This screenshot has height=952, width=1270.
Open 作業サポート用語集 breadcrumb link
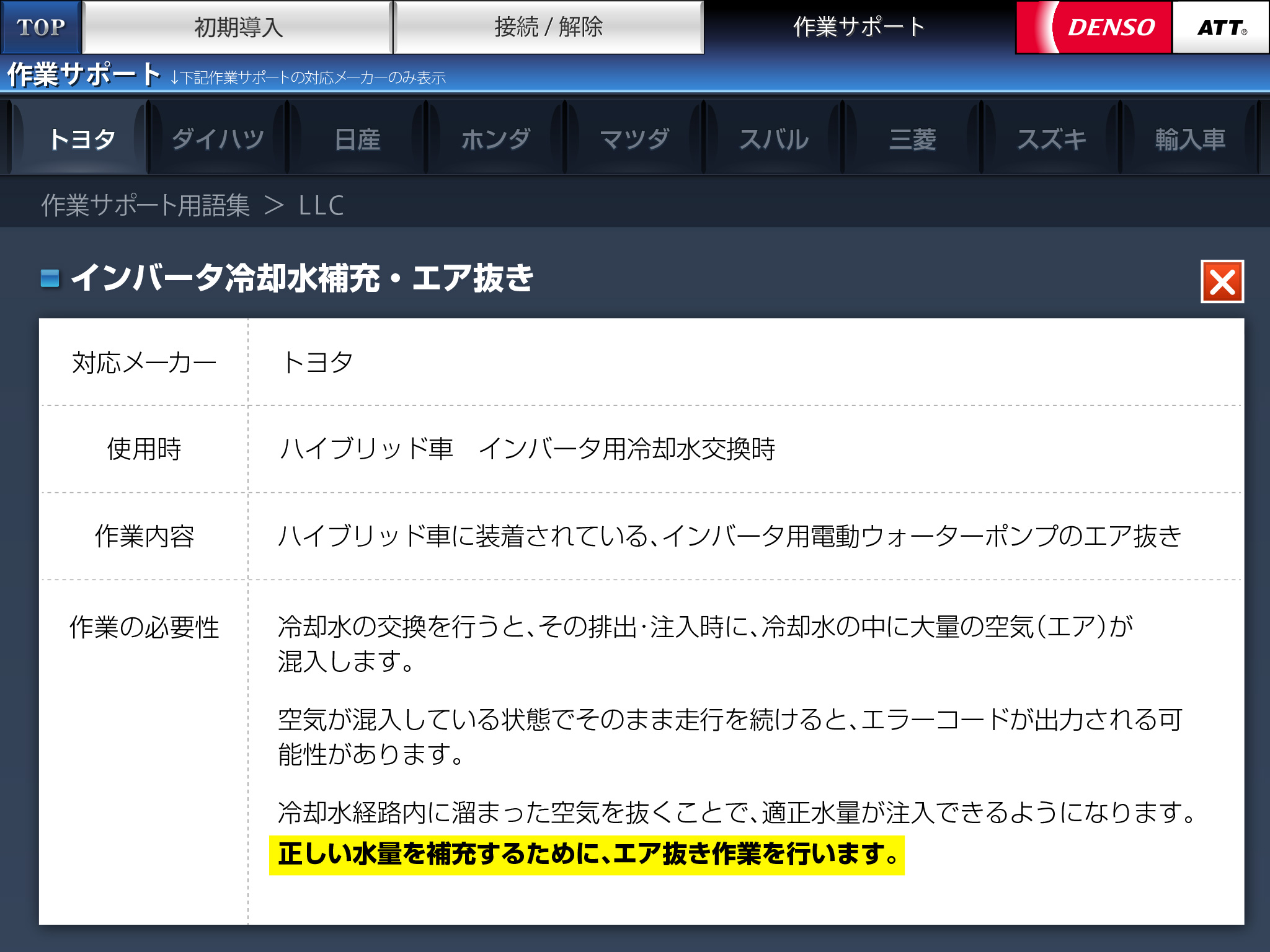[x=145, y=205]
